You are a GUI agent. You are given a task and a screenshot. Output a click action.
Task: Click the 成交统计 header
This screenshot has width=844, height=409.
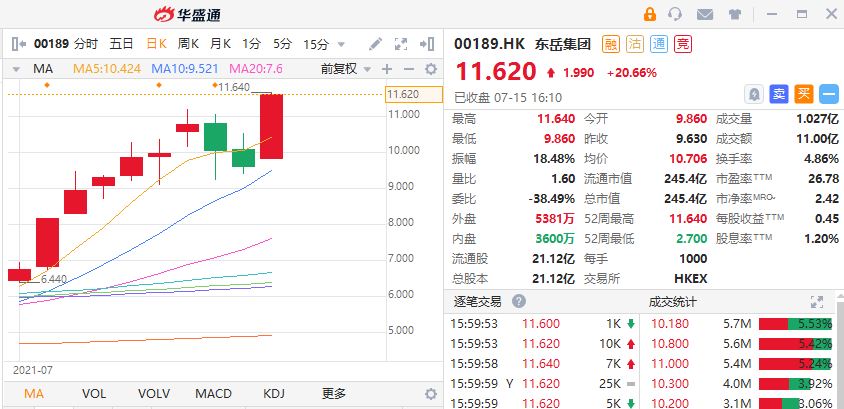pyautogui.click(x=672, y=302)
